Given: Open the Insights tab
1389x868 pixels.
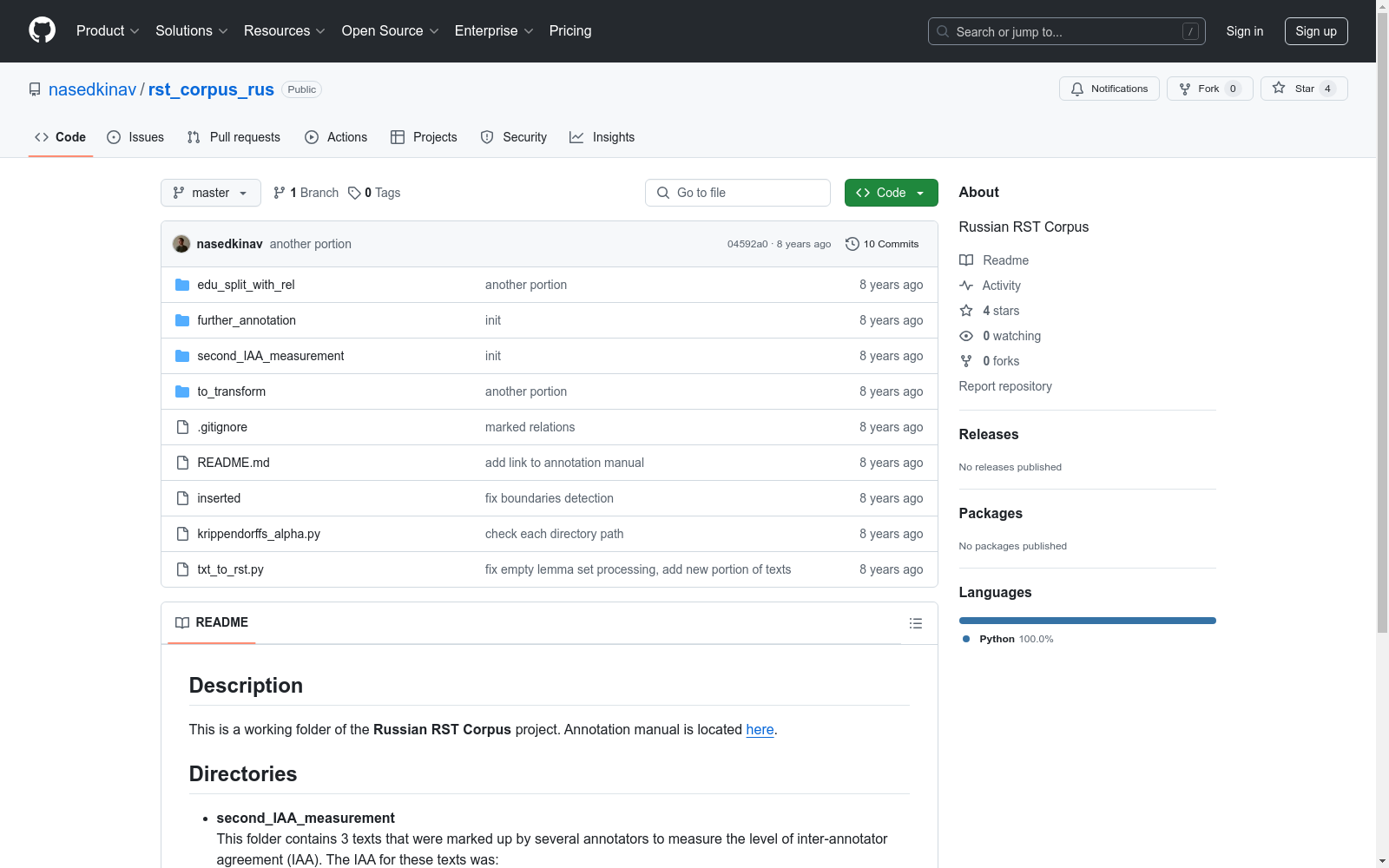Looking at the screenshot, I should pos(602,137).
